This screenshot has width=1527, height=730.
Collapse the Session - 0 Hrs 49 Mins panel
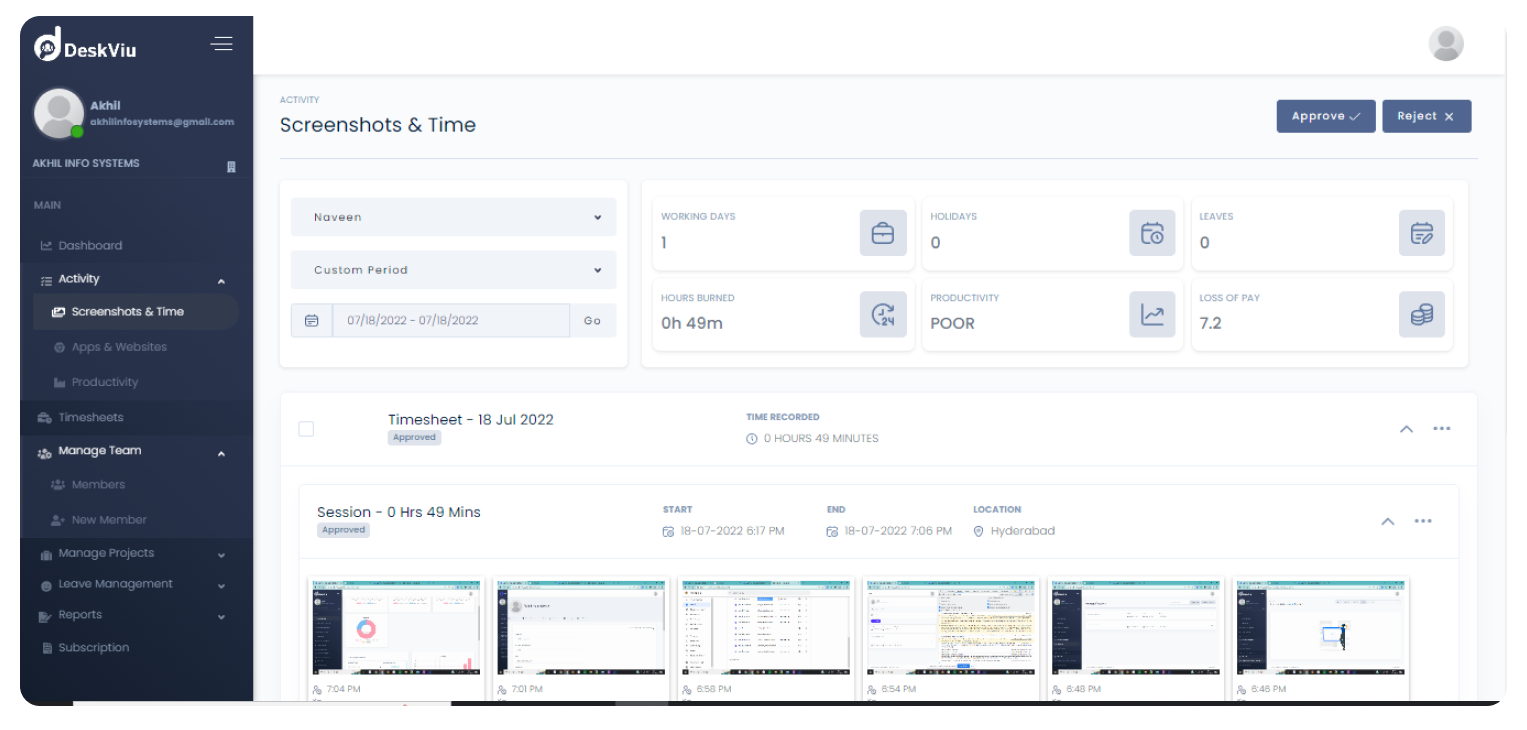[1388, 521]
